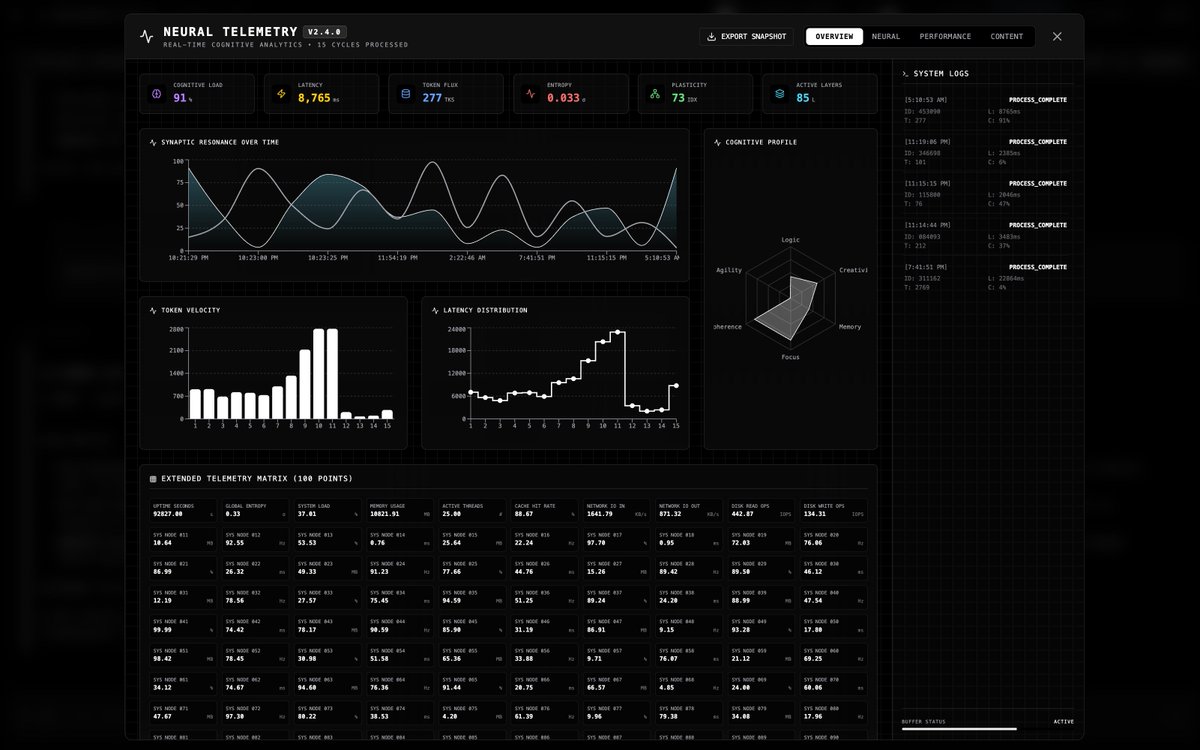Click the Entropy 0.033 value
This screenshot has height=750, width=1200.
coord(563,98)
